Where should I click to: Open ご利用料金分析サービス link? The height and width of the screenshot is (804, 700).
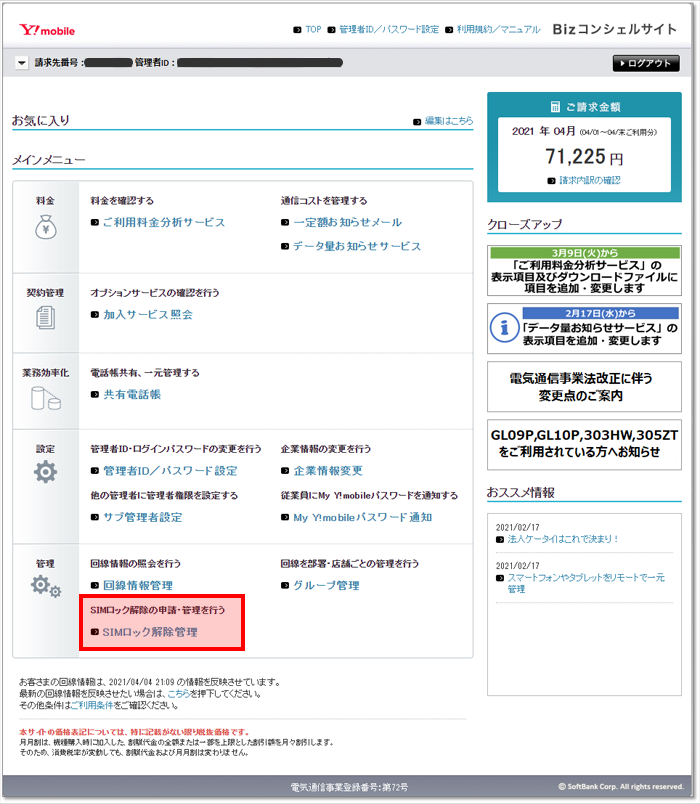pos(163,222)
